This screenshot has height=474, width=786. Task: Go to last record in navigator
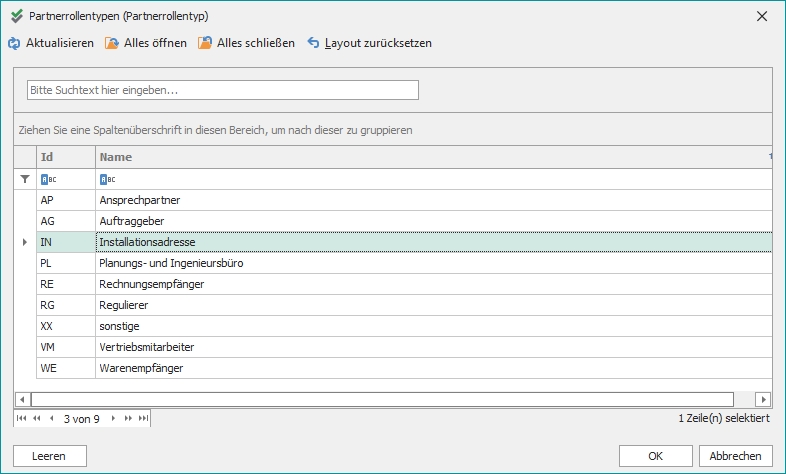(143, 417)
